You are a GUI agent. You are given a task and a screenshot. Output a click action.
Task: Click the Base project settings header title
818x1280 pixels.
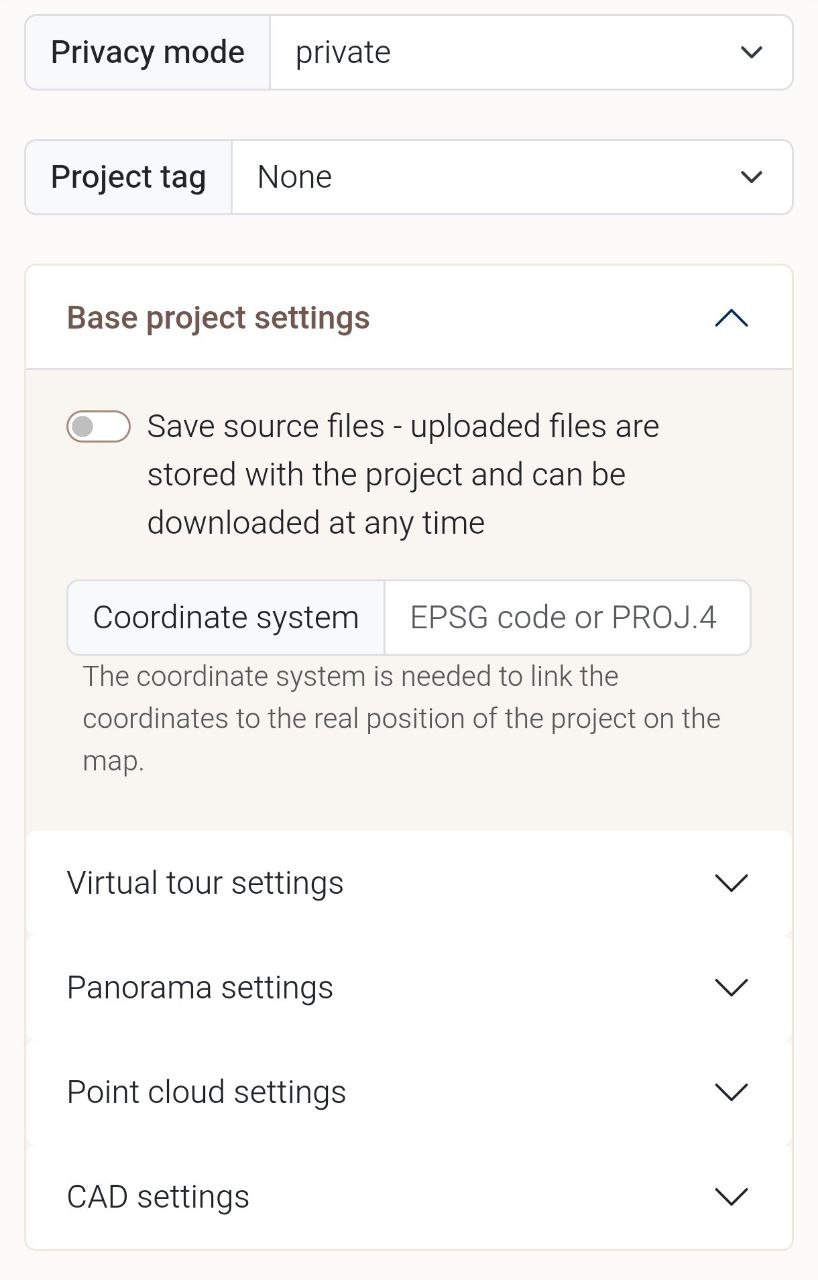(218, 318)
